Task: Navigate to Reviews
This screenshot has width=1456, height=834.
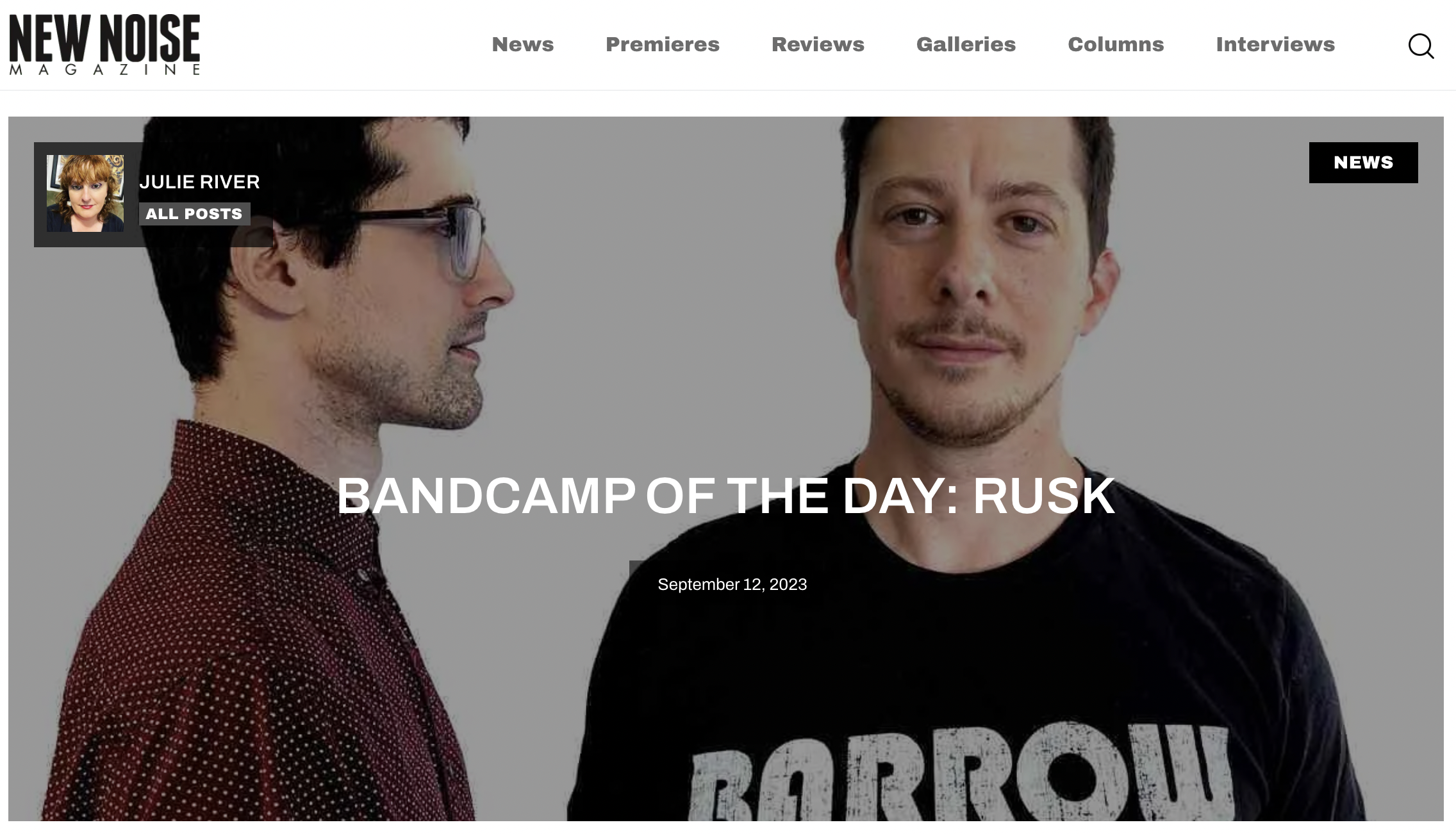Action: pyautogui.click(x=818, y=44)
